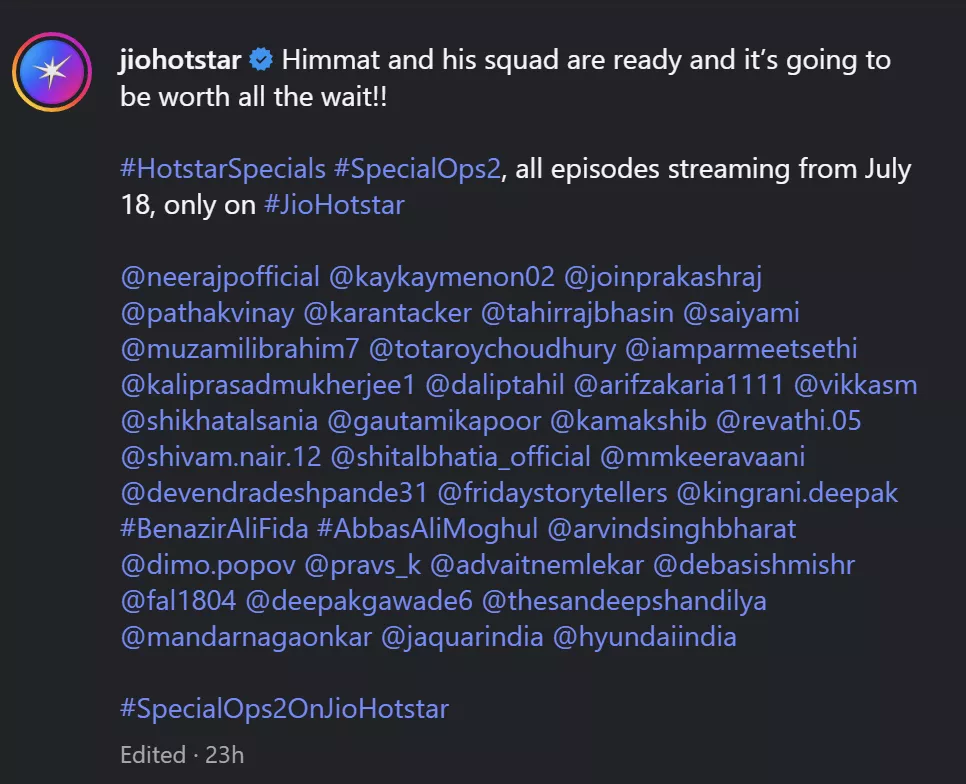Image resolution: width=966 pixels, height=784 pixels.
Task: Visit the @neerajpofficial mention
Action: pos(220,277)
